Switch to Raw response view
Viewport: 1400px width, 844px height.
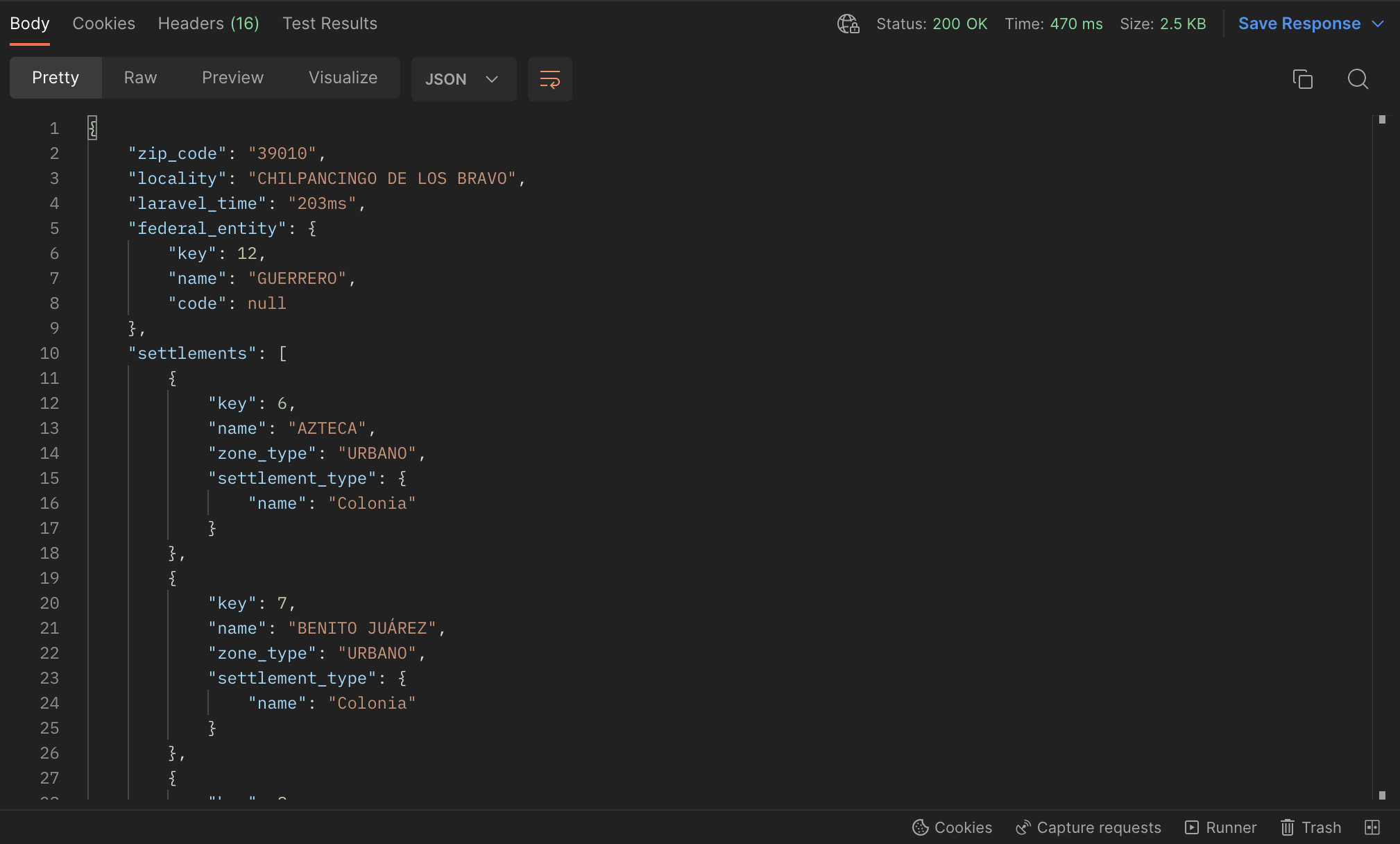140,78
